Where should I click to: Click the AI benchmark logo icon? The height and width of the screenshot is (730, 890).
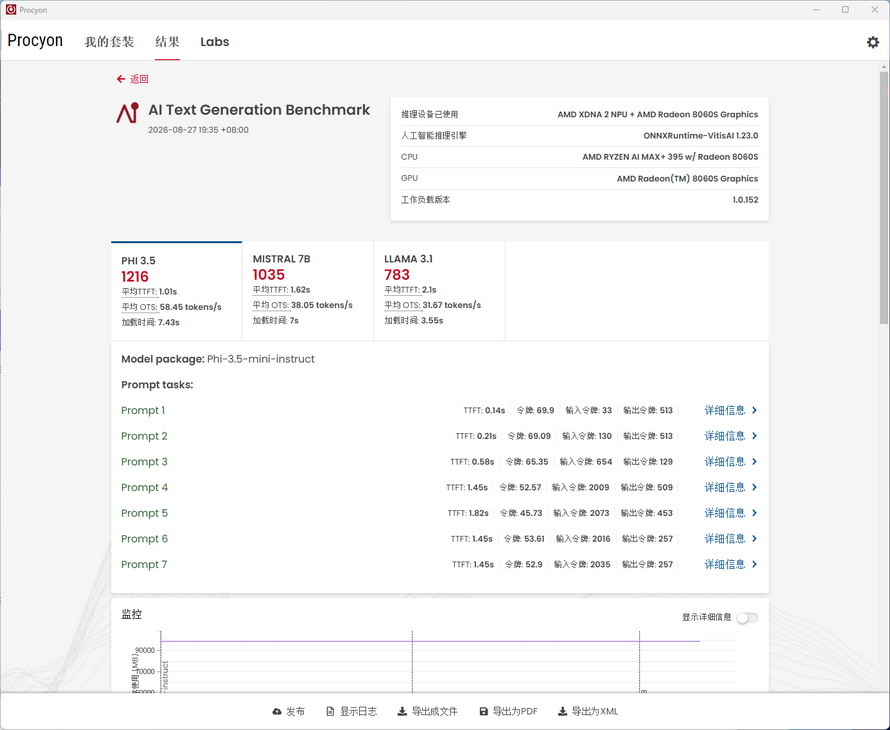click(x=128, y=113)
